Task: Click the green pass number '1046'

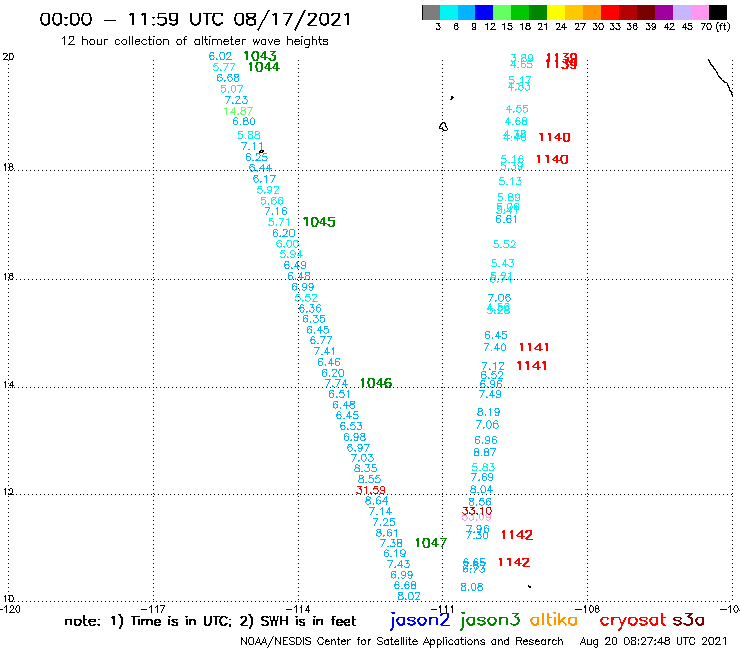Action: (376, 383)
